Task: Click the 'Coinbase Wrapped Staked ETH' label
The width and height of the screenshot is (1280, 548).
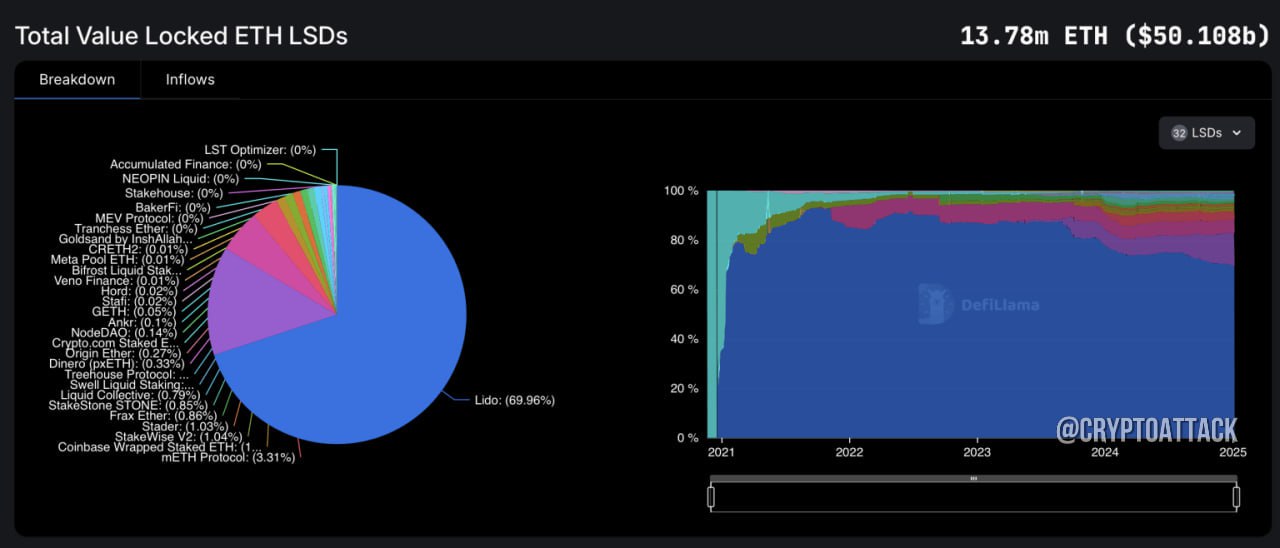Action: click(160, 447)
